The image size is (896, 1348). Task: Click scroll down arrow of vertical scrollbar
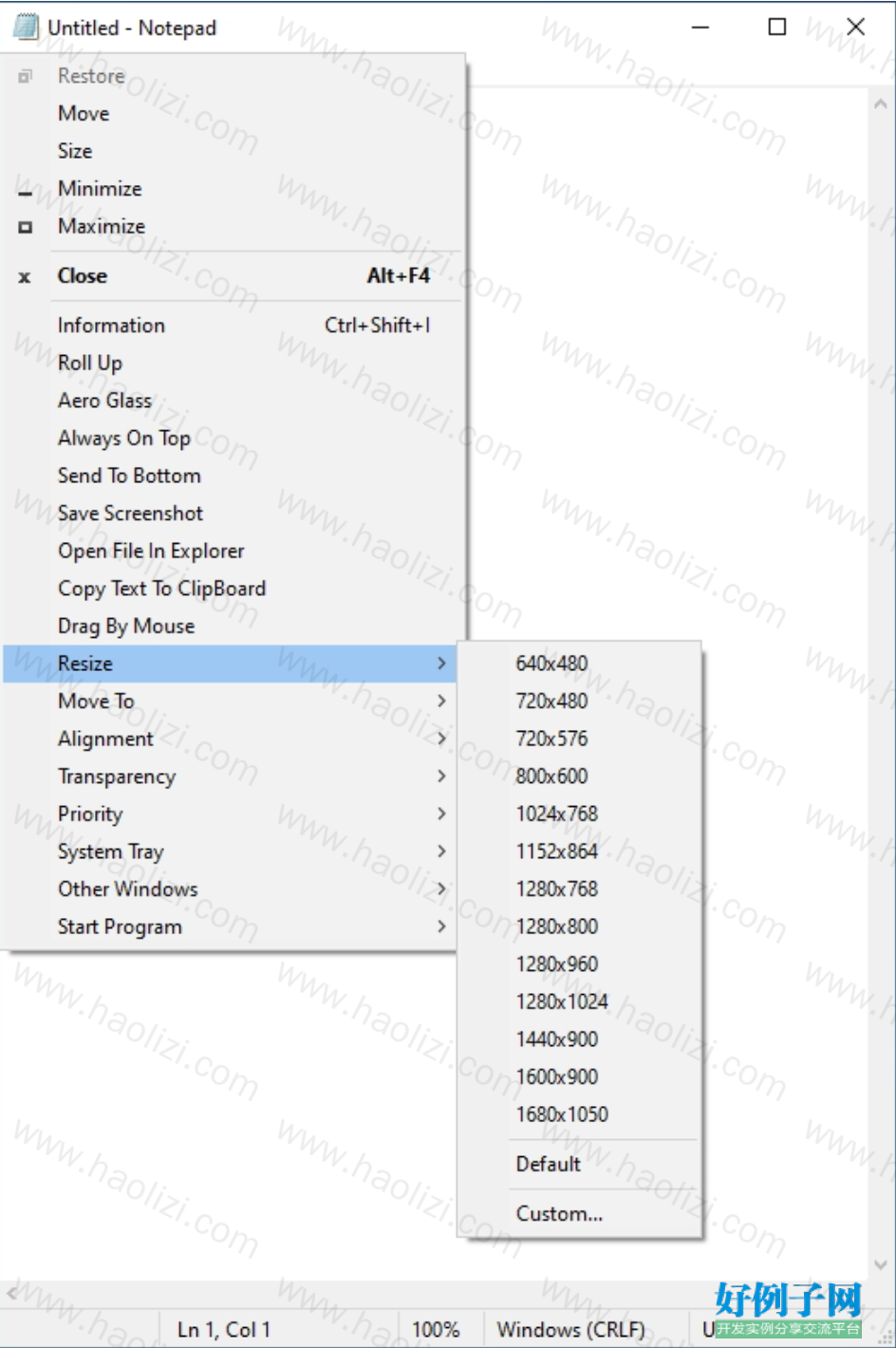click(881, 1265)
